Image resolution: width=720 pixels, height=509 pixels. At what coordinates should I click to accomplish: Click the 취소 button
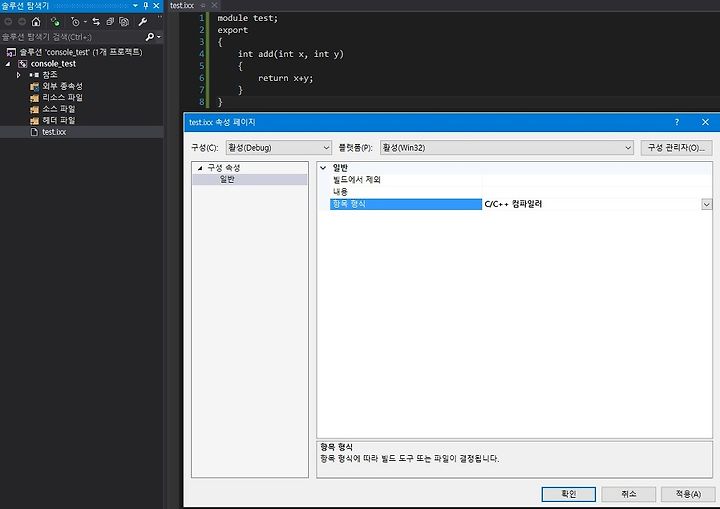point(629,494)
